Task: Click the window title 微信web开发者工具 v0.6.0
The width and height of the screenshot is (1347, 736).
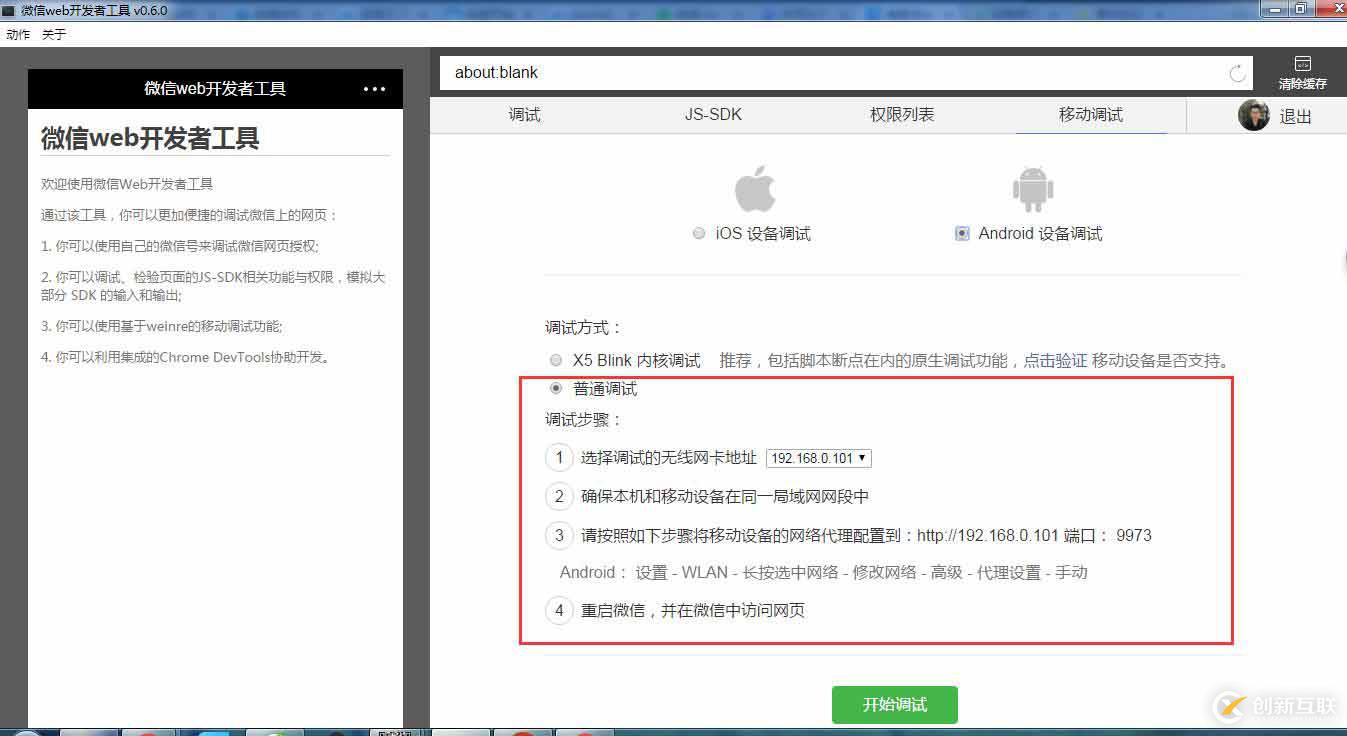Action: [94, 11]
